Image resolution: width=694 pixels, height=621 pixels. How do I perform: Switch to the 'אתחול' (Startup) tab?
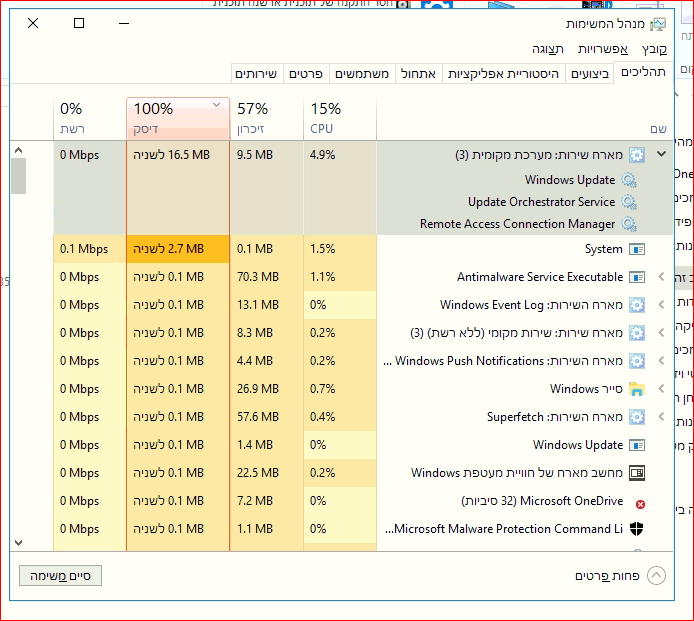[418, 73]
